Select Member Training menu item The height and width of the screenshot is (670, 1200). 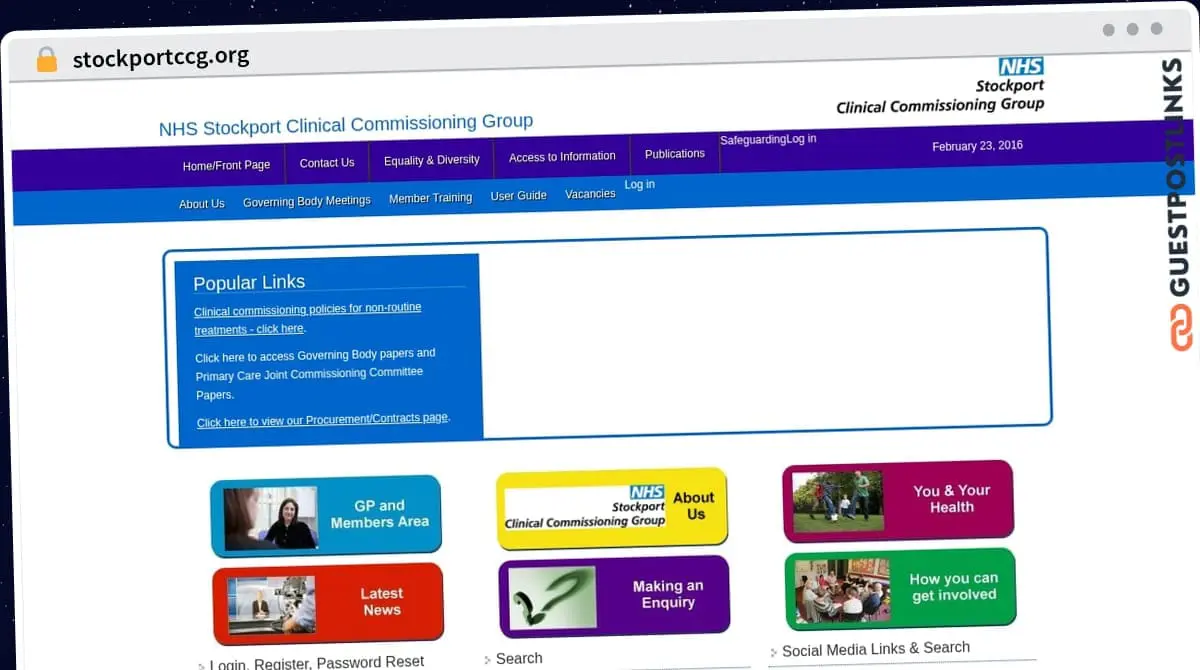click(x=430, y=198)
